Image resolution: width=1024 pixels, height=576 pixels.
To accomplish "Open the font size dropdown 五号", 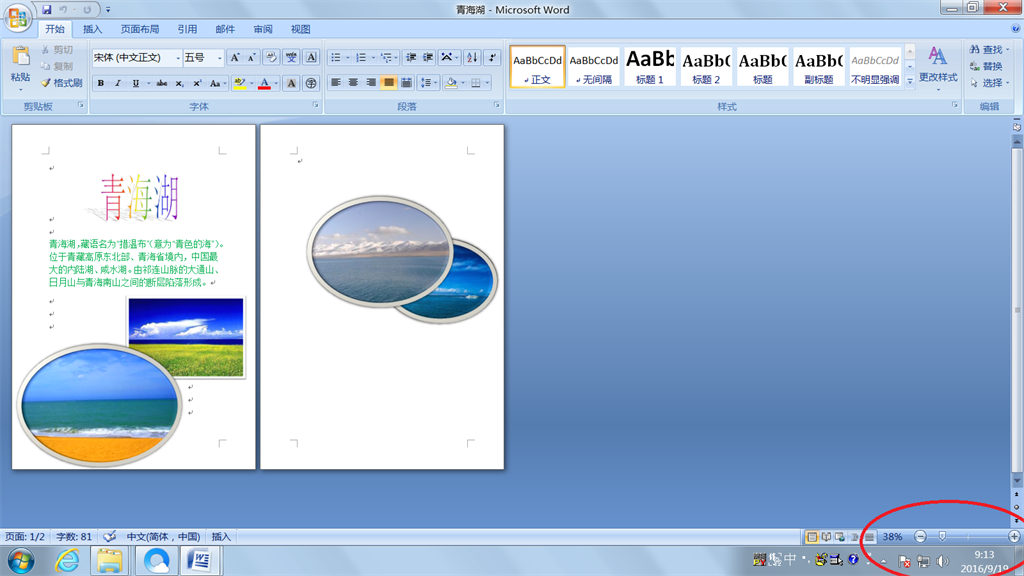I will 219,58.
